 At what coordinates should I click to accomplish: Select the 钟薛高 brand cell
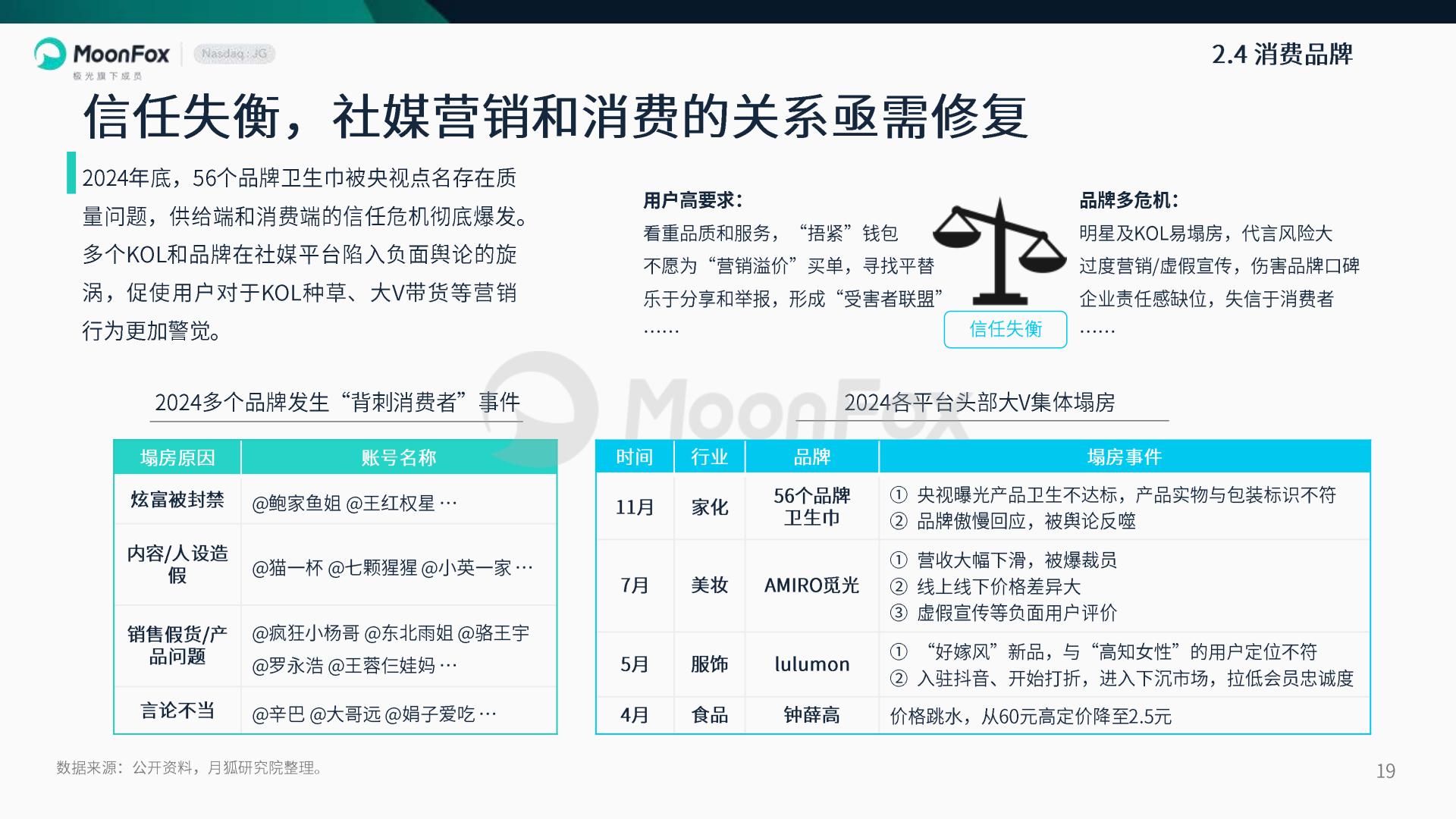pos(812,715)
